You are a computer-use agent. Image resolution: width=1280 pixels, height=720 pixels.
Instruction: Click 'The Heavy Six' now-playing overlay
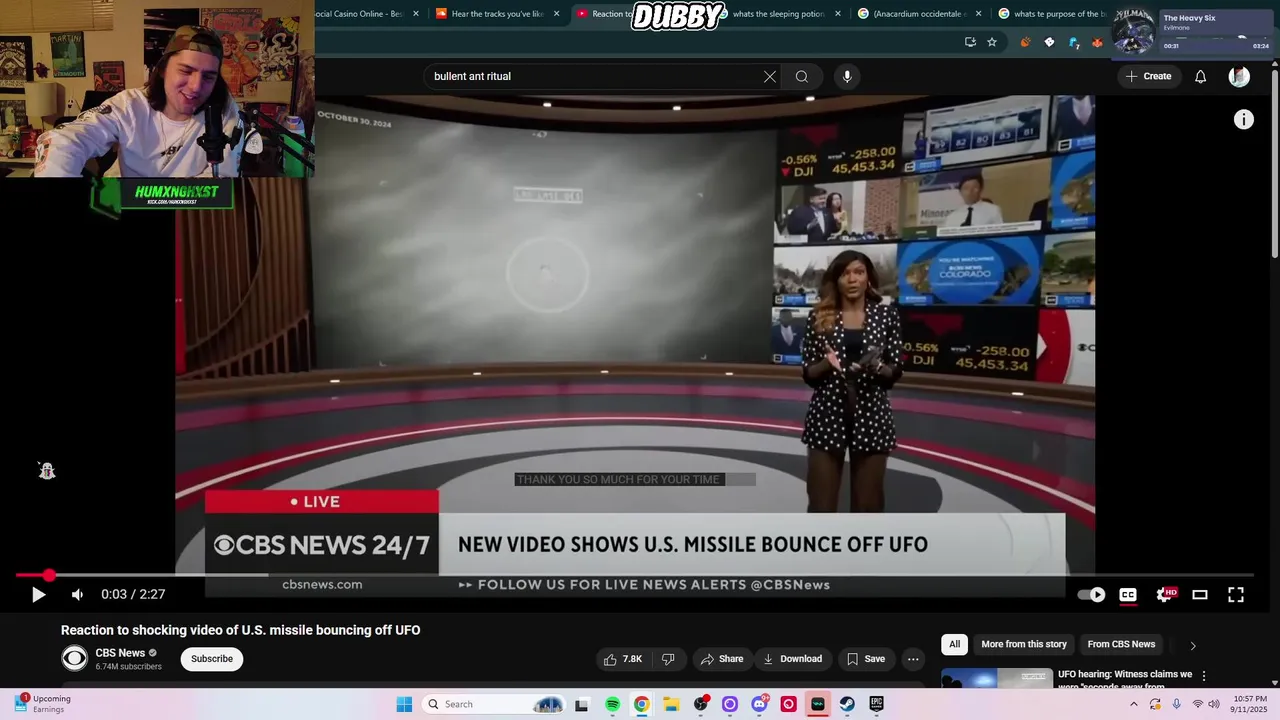point(1193,30)
